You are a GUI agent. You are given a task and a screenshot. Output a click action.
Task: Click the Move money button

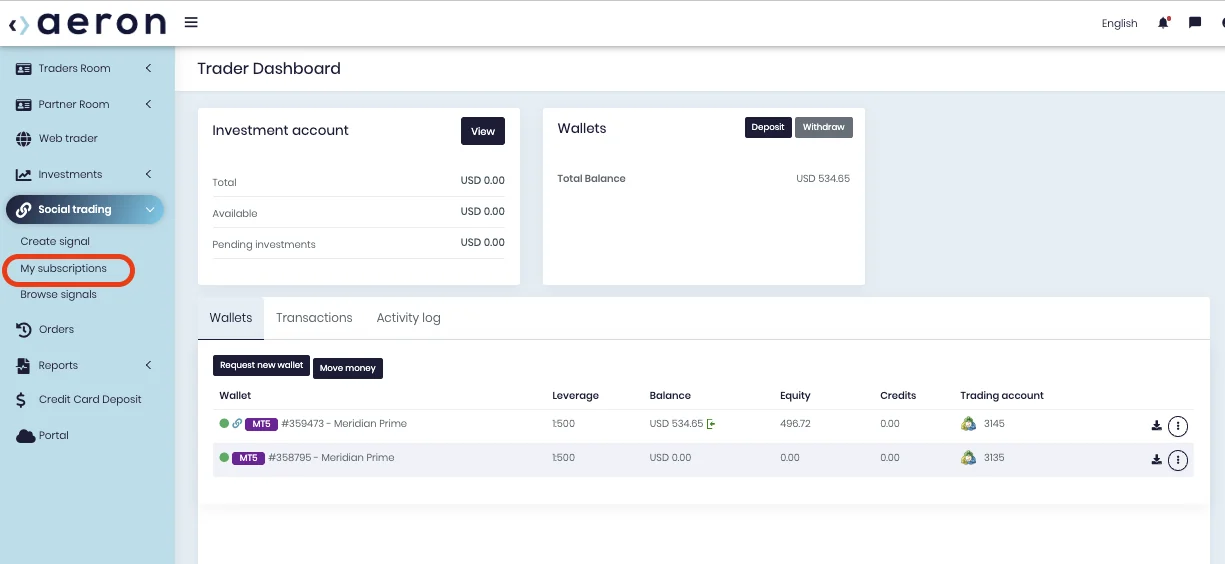click(348, 368)
